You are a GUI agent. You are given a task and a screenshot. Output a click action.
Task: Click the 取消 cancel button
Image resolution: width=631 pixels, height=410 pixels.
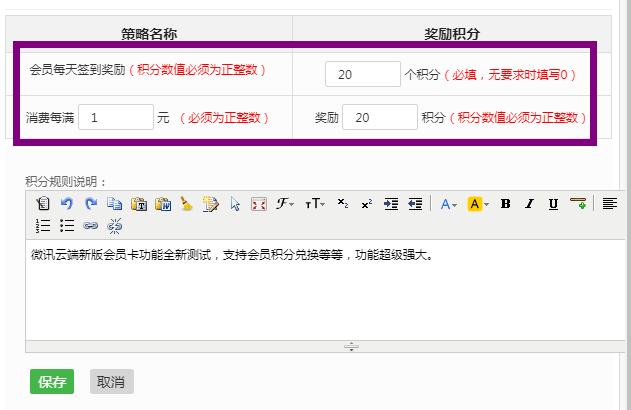[111, 381]
